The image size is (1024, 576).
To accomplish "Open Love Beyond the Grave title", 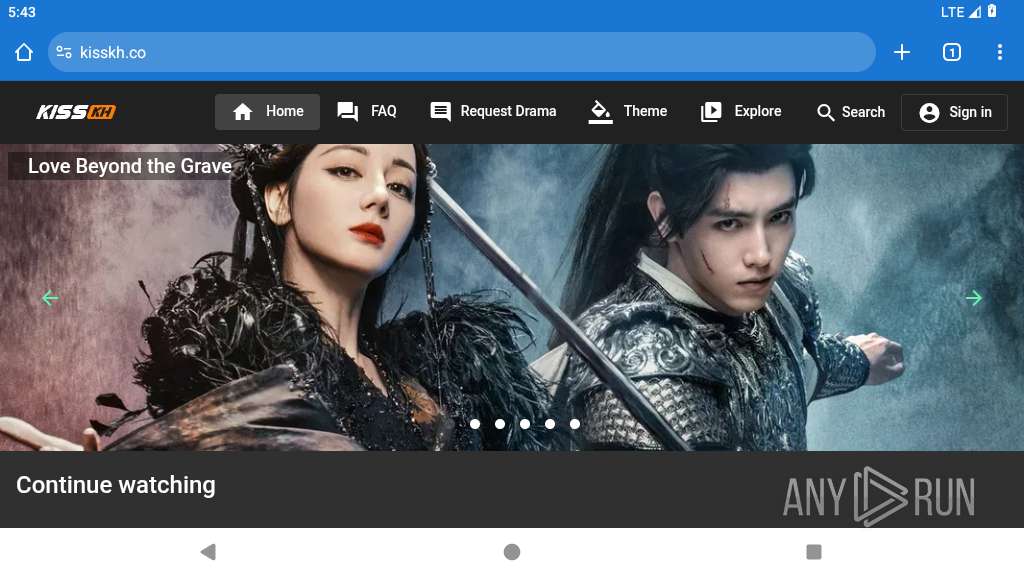I will tap(129, 166).
